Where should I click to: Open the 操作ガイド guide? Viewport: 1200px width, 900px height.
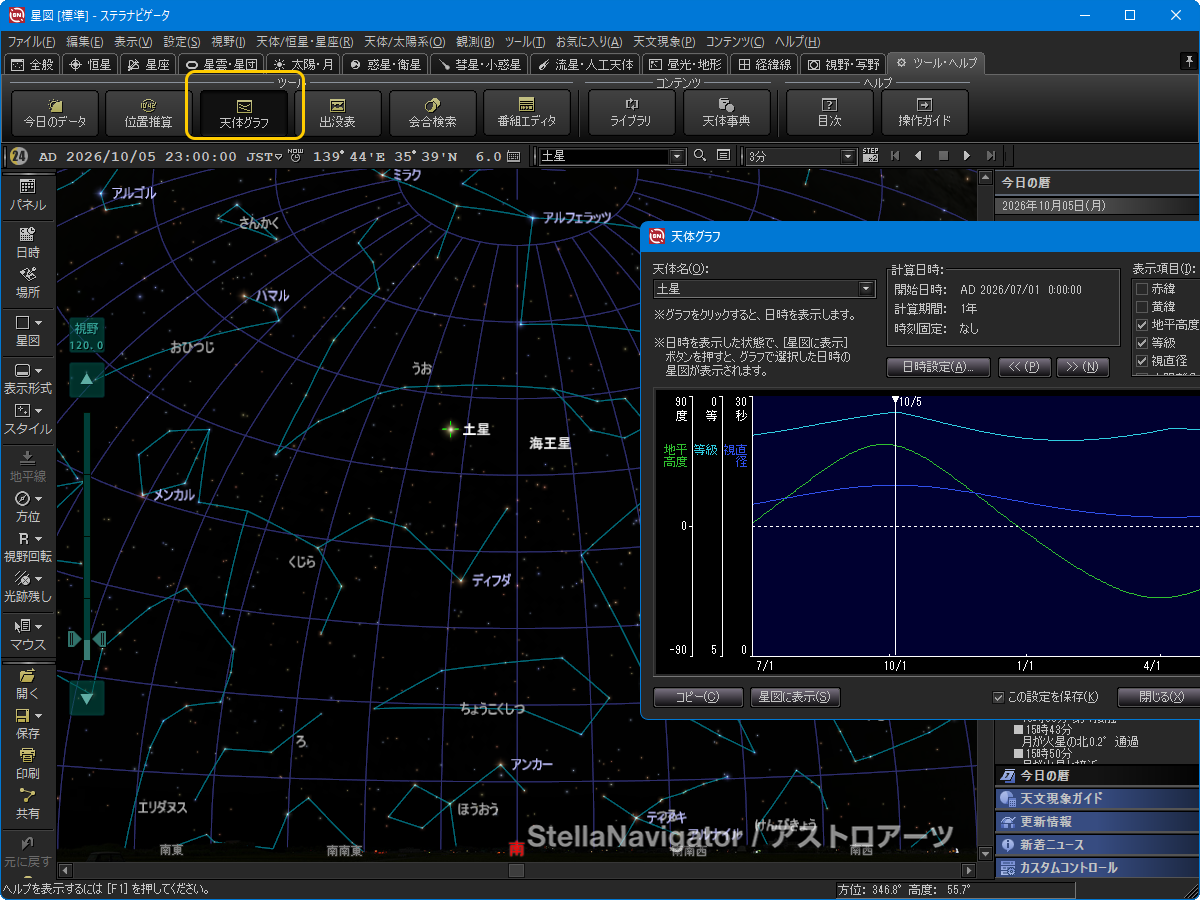924,113
